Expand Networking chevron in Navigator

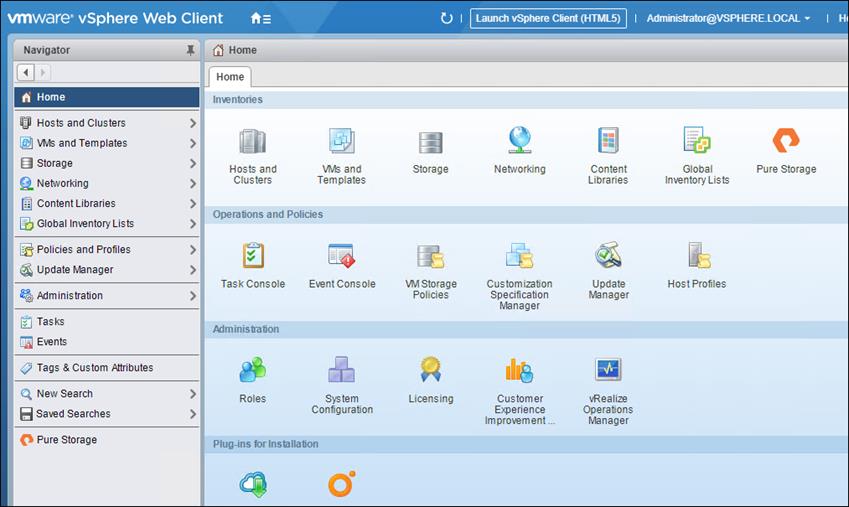click(x=193, y=184)
